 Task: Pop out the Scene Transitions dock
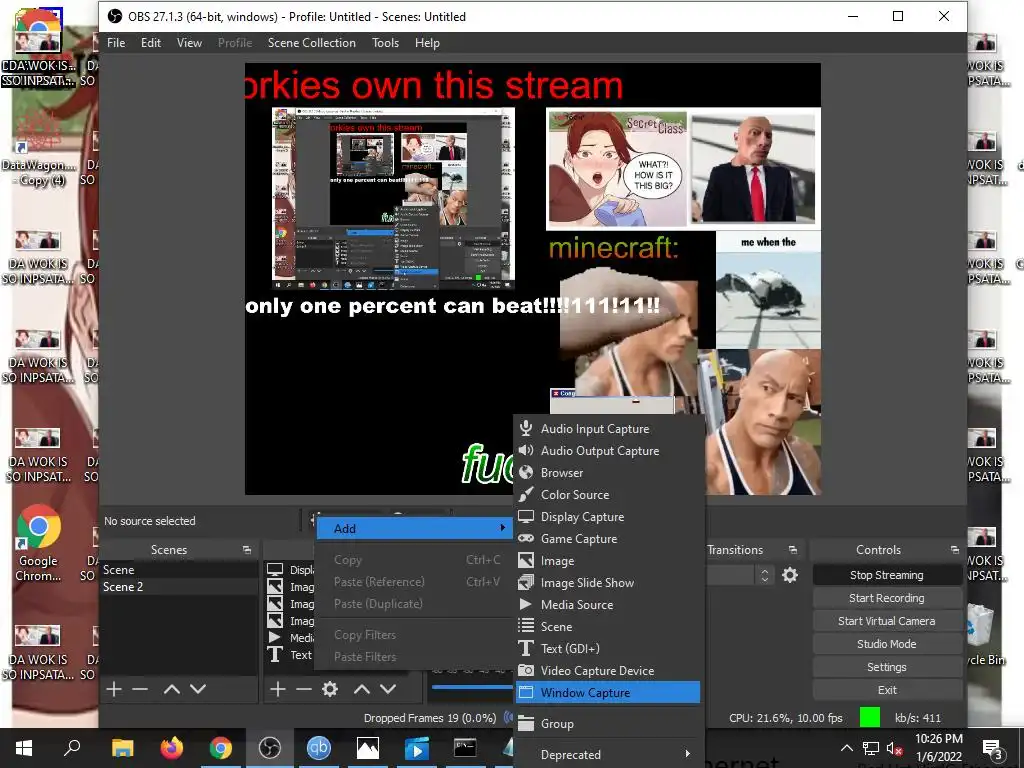(x=793, y=550)
